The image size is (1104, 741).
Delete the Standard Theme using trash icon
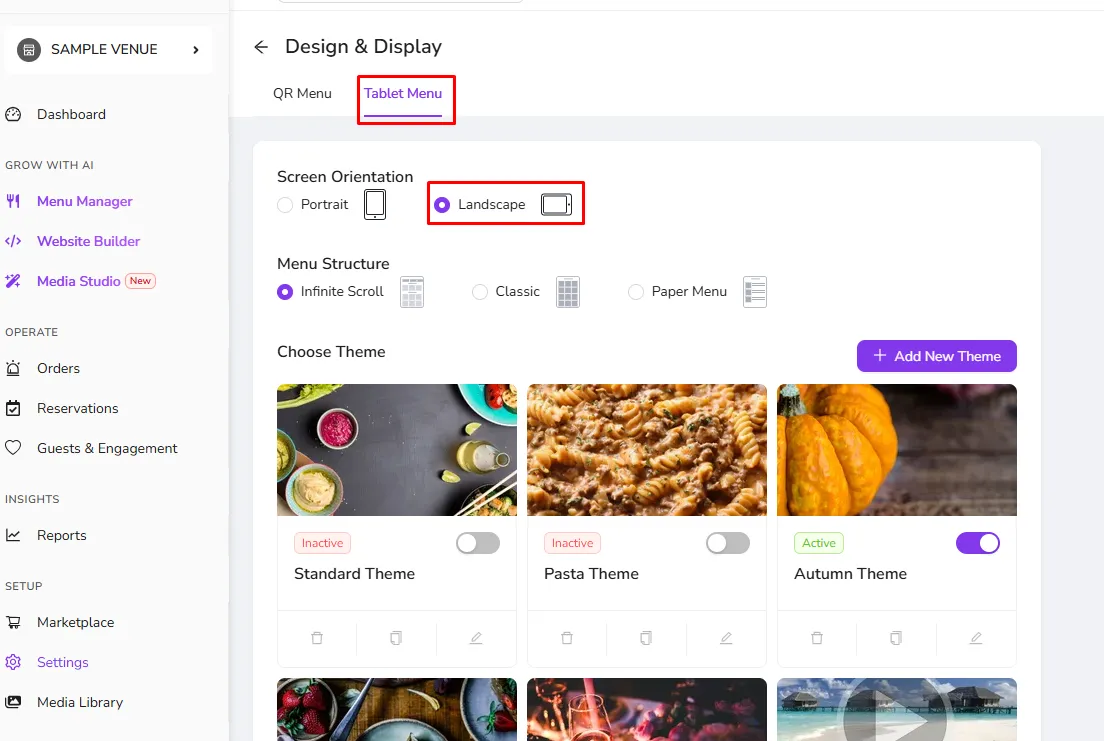point(317,638)
